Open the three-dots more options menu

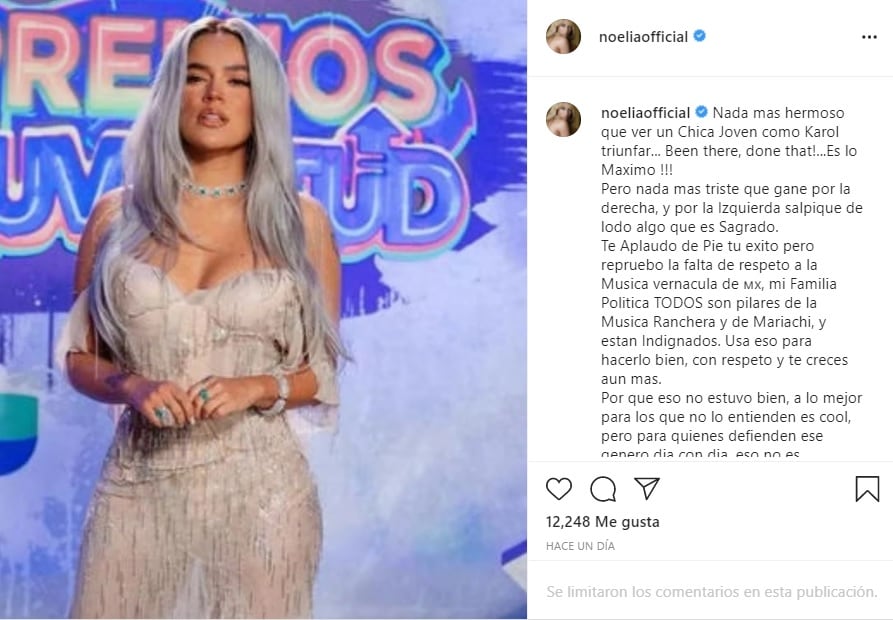(869, 37)
